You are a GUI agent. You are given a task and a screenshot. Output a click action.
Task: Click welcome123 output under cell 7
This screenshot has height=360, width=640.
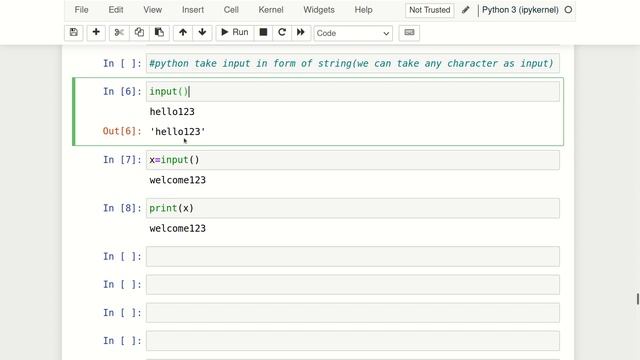[178, 180]
